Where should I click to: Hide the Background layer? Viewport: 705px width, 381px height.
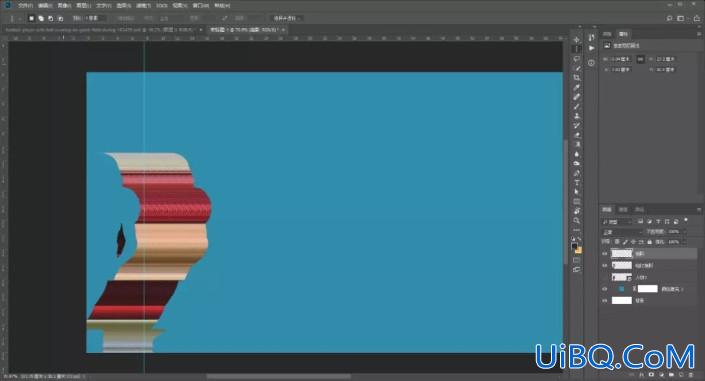(605, 300)
